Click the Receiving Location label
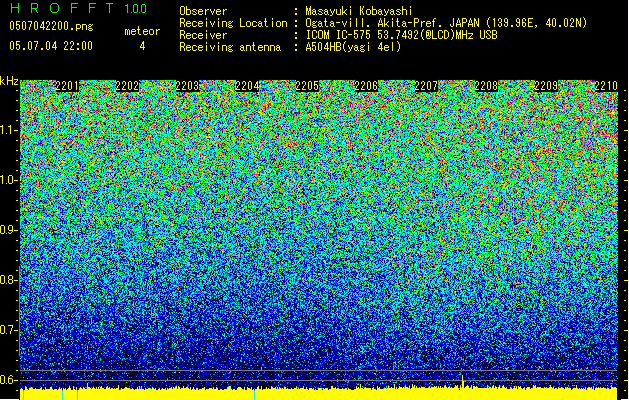The height and width of the screenshot is (400, 629). click(x=233, y=23)
